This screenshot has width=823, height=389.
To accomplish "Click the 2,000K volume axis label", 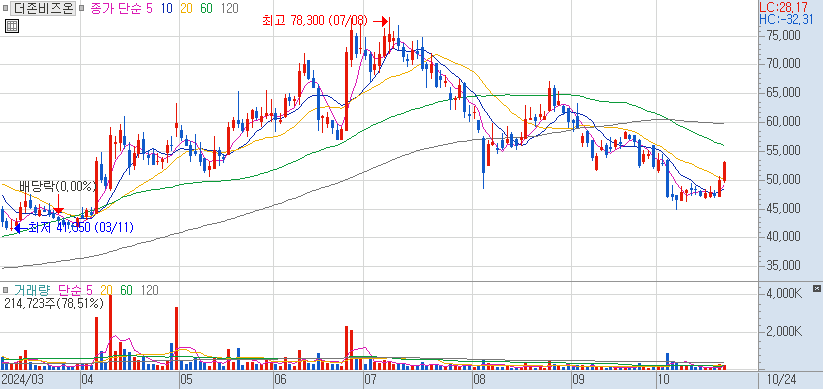I will click(x=783, y=332).
